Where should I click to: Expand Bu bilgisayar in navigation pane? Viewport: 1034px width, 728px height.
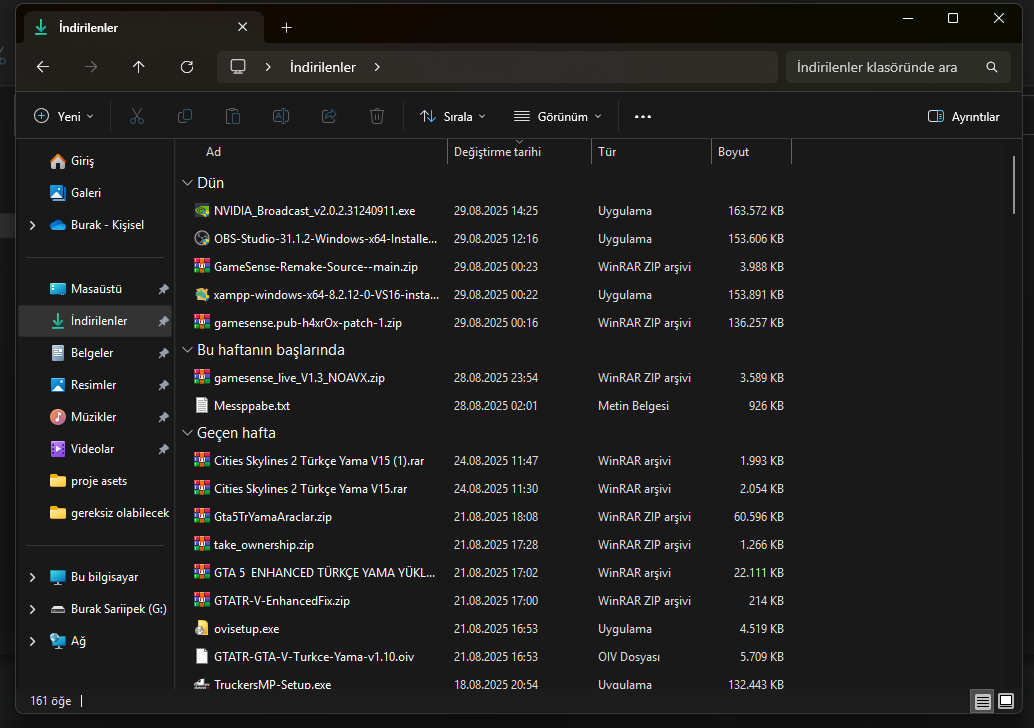pos(33,577)
